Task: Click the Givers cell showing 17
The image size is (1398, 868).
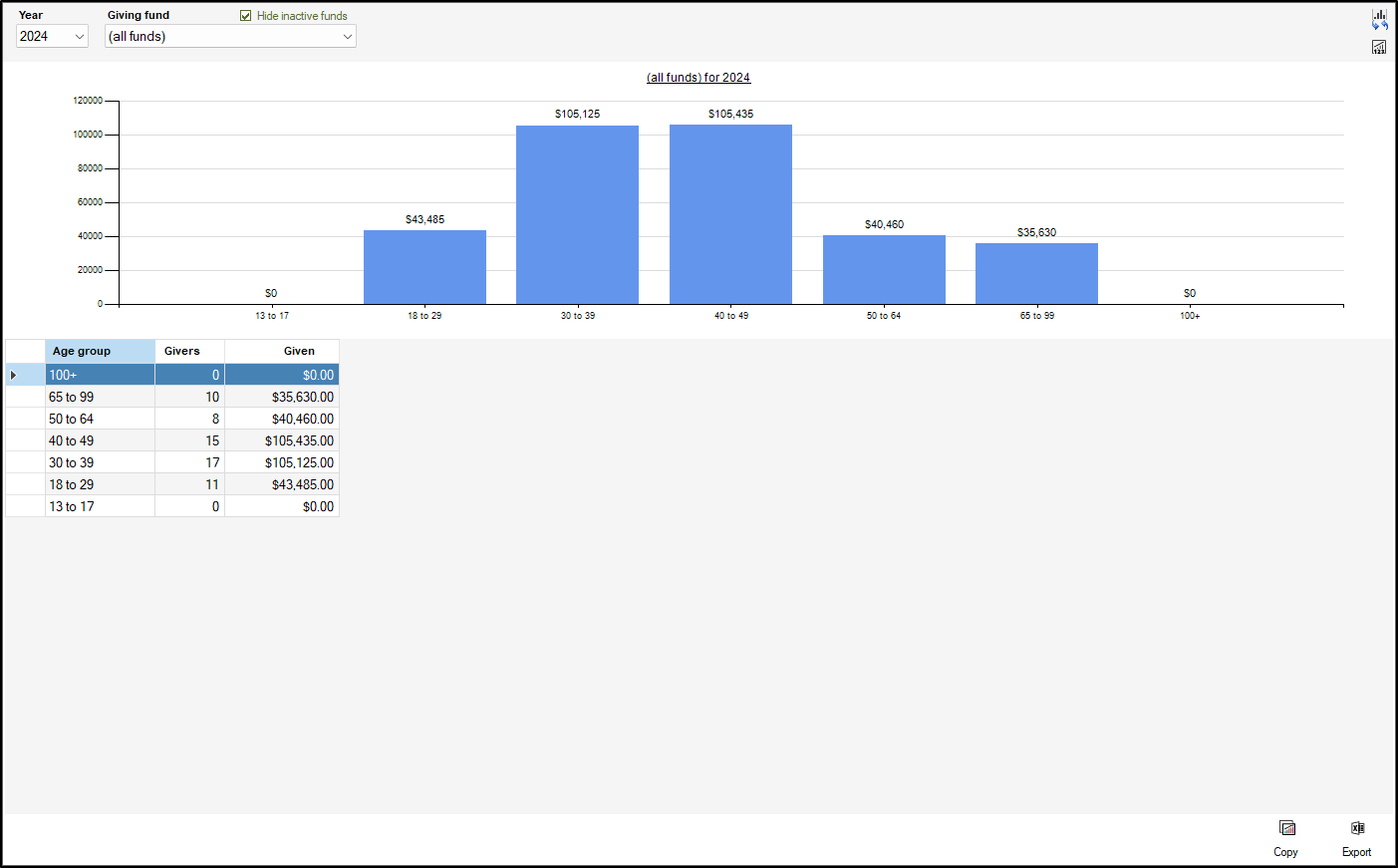Action: tap(189, 463)
